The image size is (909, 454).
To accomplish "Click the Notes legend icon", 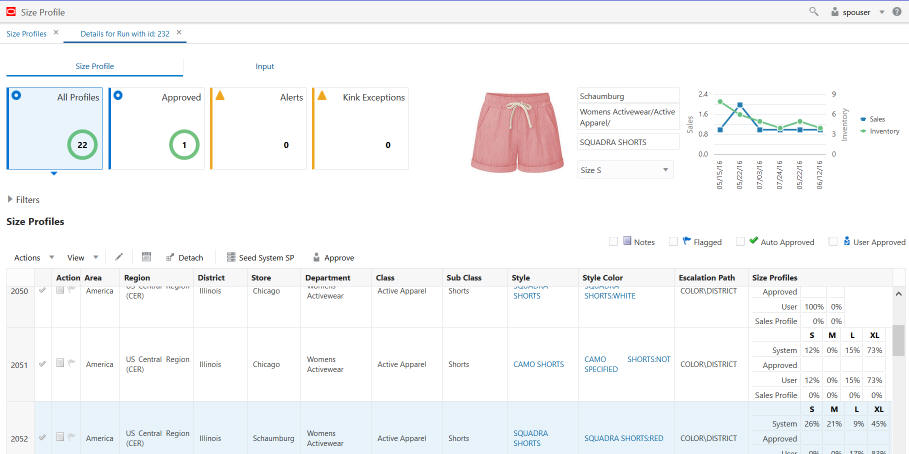I will tap(627, 241).
